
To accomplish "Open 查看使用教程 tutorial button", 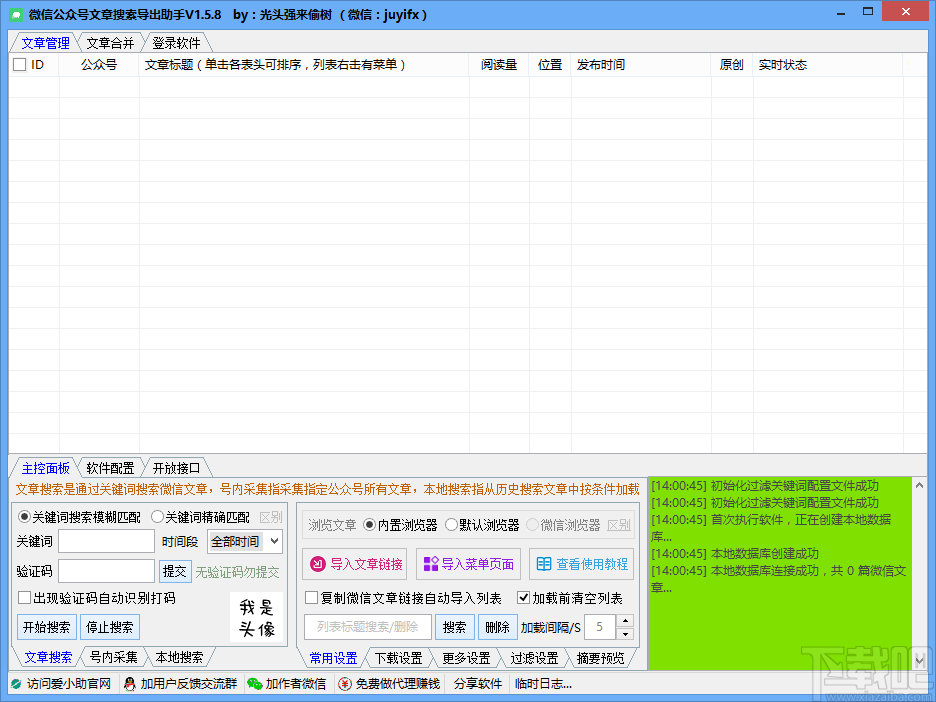I will [581, 564].
